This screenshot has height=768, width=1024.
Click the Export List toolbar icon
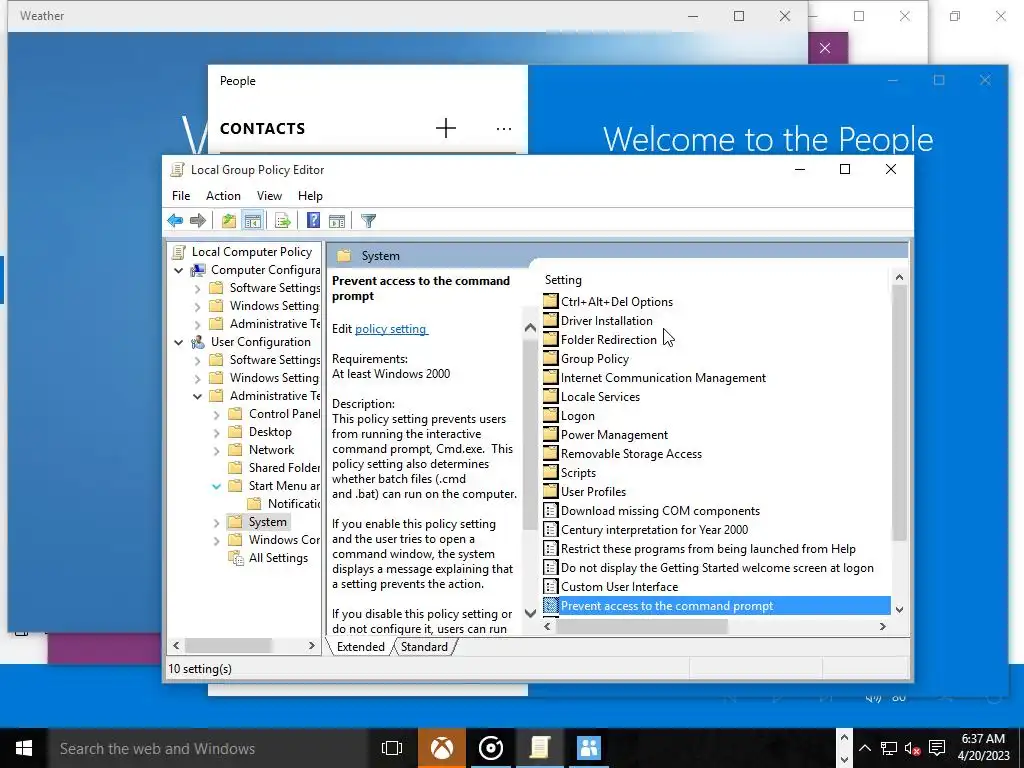(x=283, y=221)
